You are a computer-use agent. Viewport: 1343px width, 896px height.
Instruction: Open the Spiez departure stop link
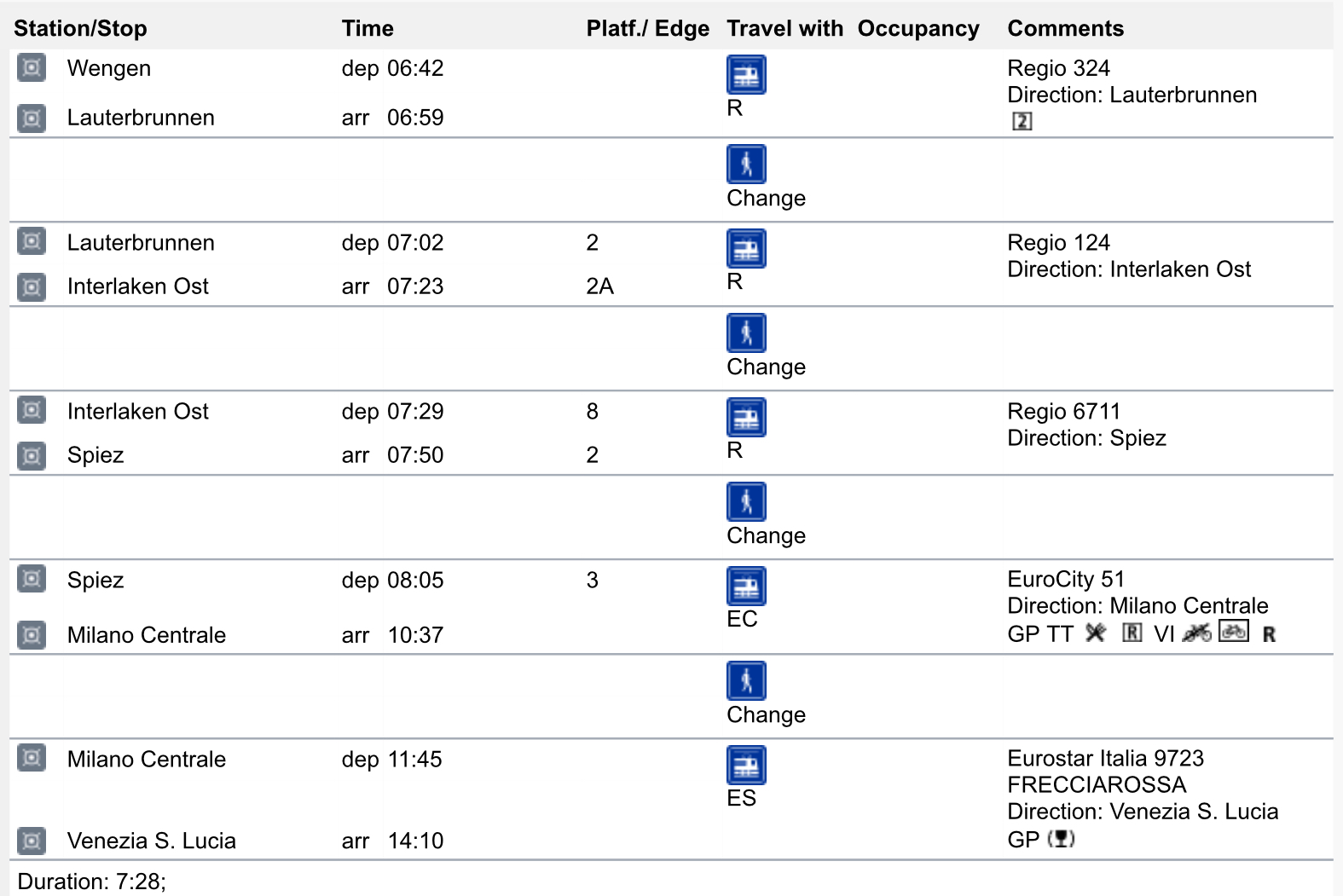[96, 581]
